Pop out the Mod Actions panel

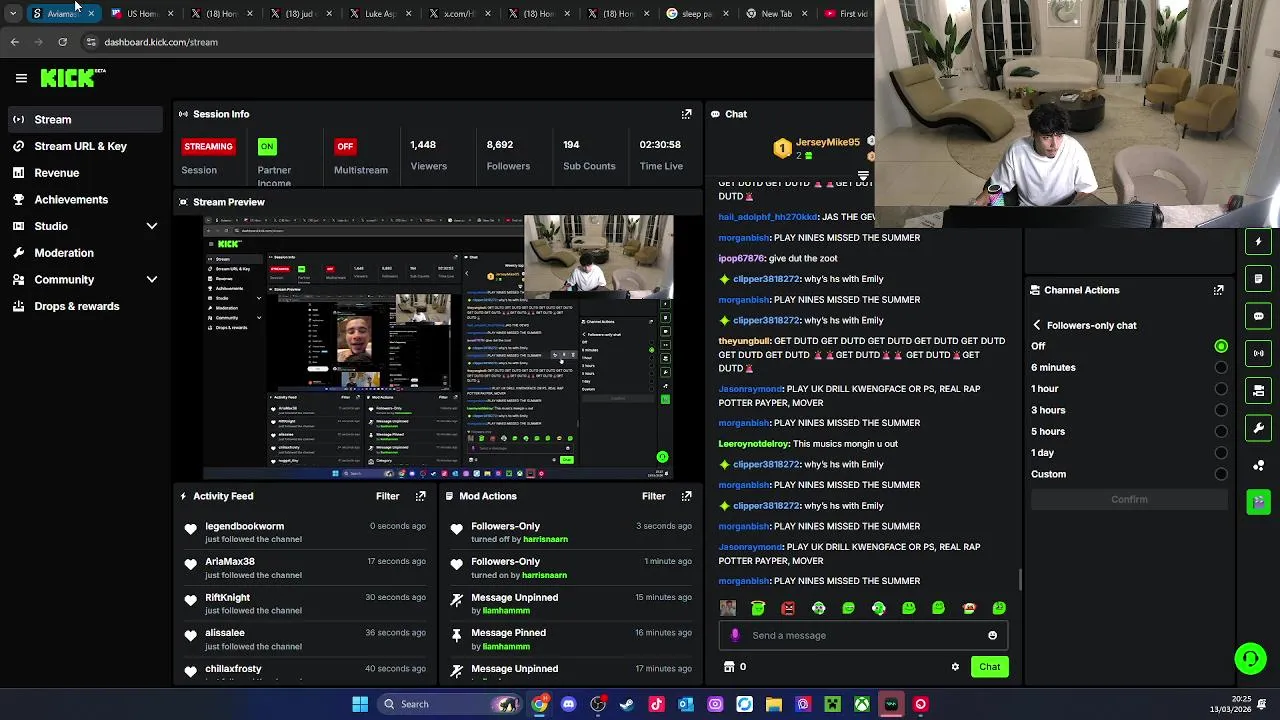[x=686, y=496]
